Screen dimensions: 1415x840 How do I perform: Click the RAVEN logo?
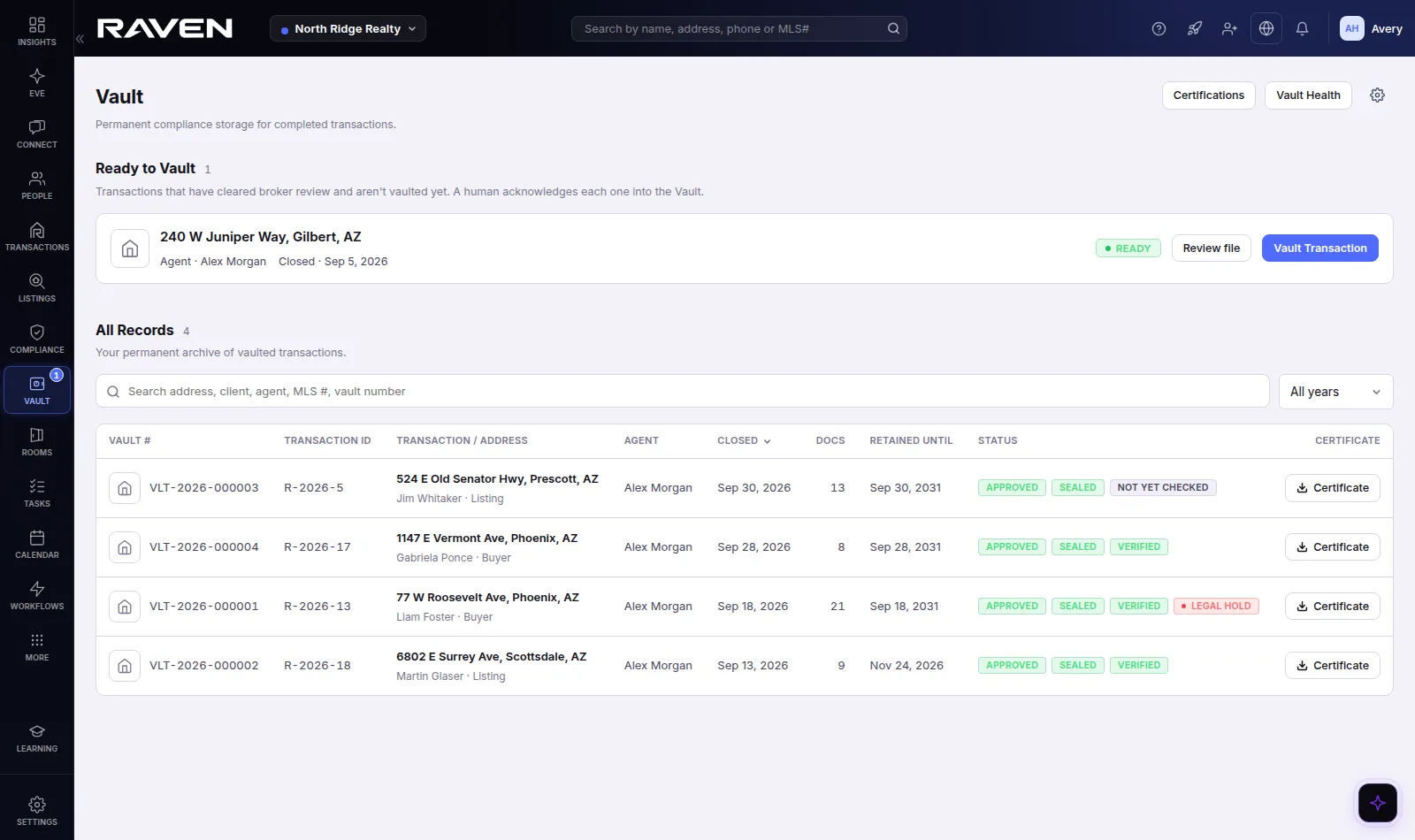click(x=164, y=28)
